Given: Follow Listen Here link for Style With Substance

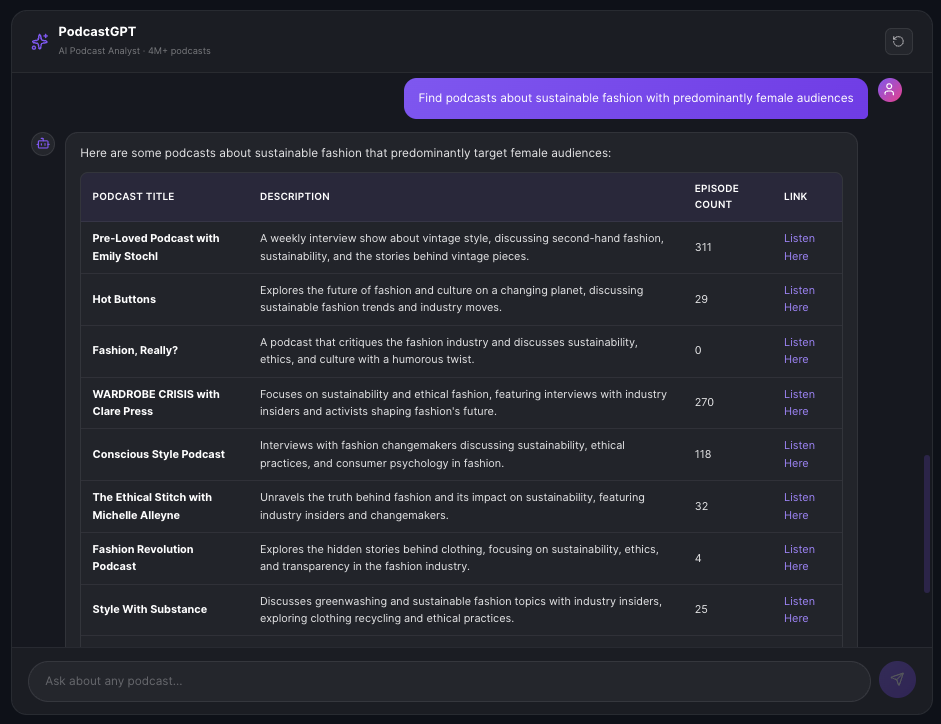Looking at the screenshot, I should [798, 610].
